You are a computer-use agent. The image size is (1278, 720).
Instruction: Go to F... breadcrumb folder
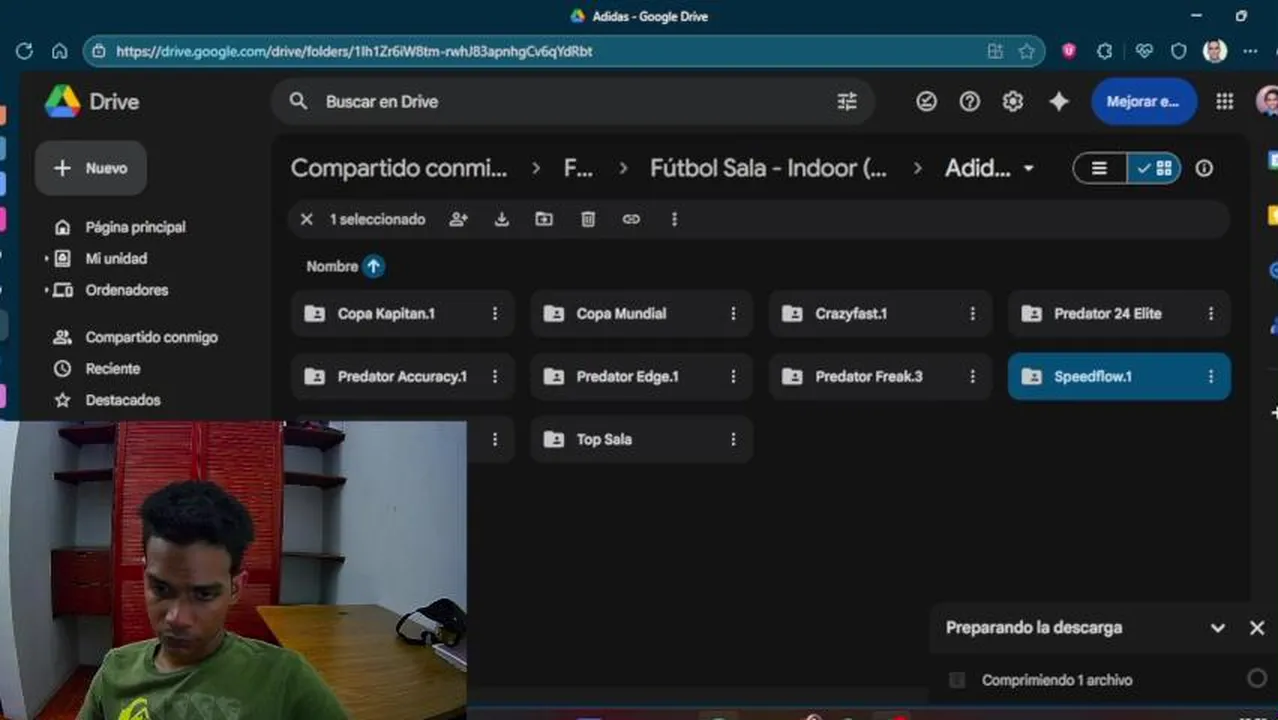(578, 168)
